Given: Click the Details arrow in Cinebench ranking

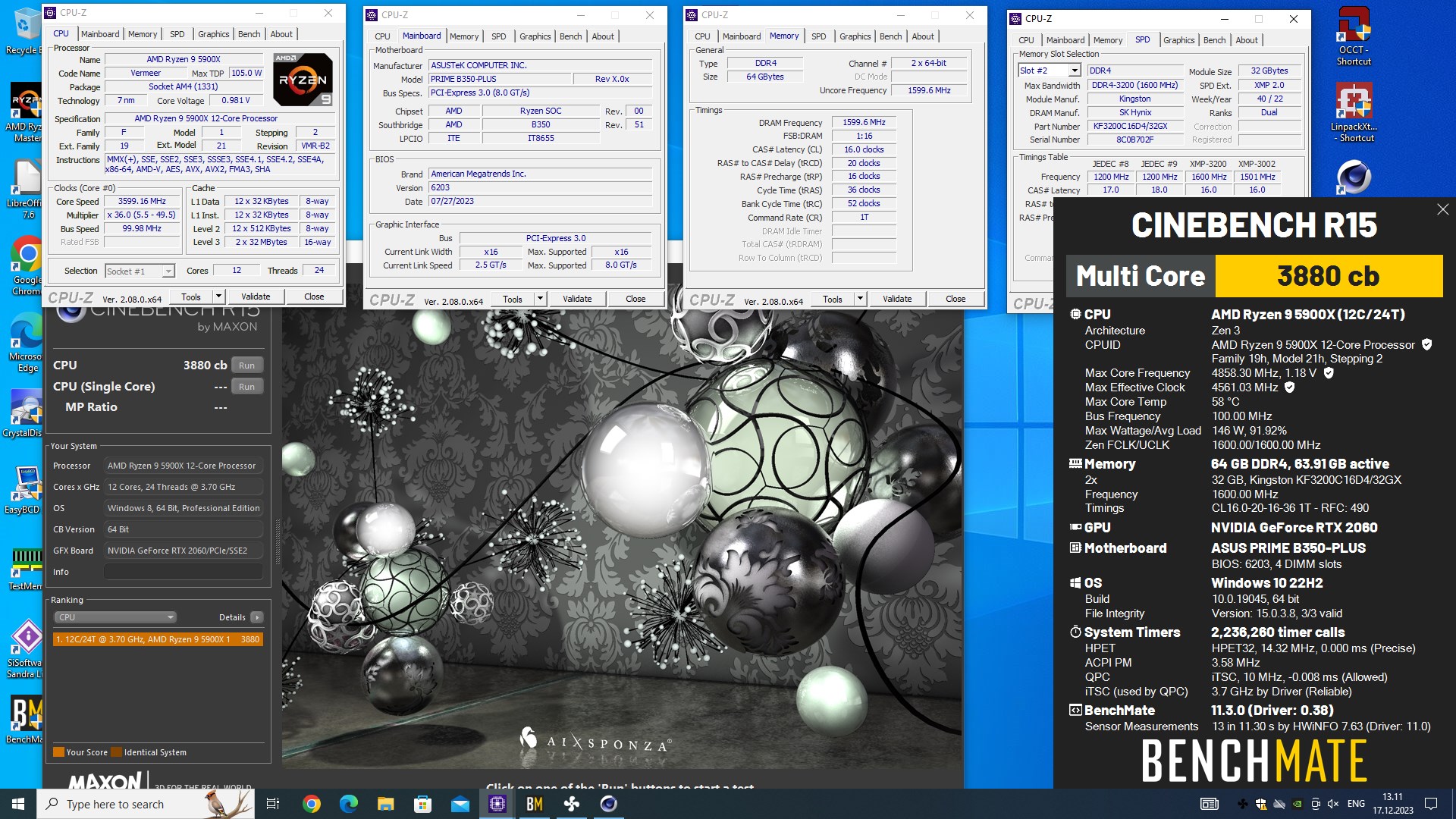Looking at the screenshot, I should point(257,617).
